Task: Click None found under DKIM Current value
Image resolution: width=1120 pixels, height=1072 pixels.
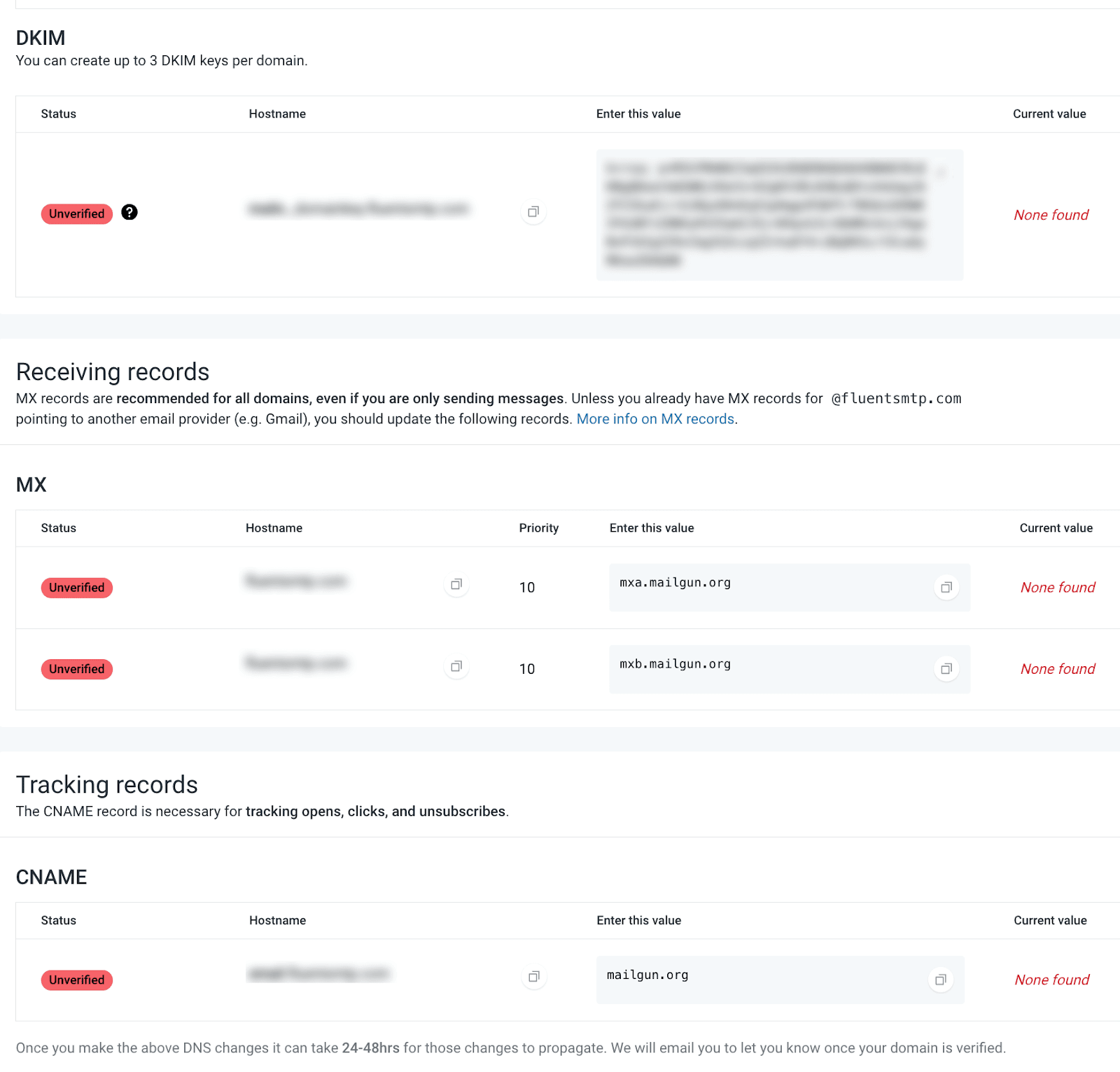Action: coord(1051,215)
